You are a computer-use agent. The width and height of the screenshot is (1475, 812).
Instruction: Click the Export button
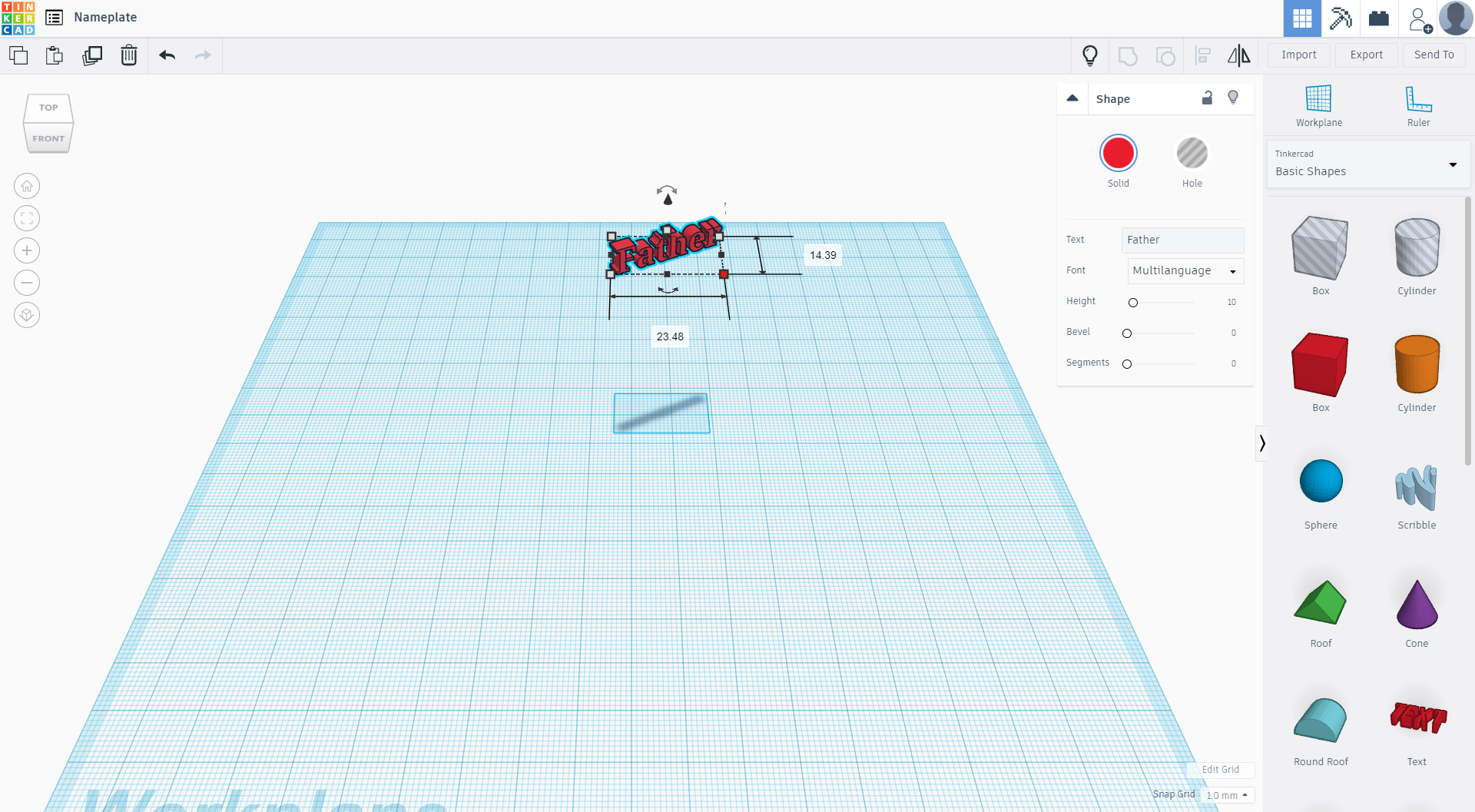pos(1367,55)
